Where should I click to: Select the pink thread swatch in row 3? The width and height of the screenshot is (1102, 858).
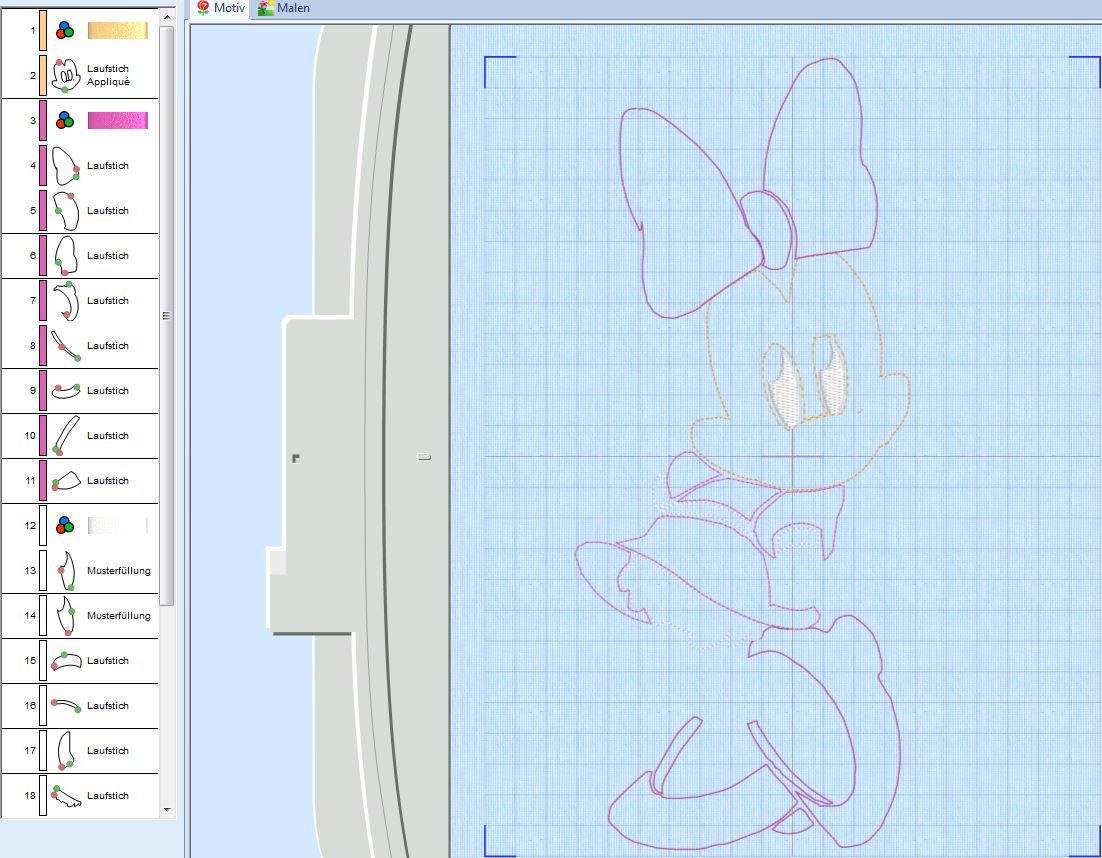pos(117,121)
